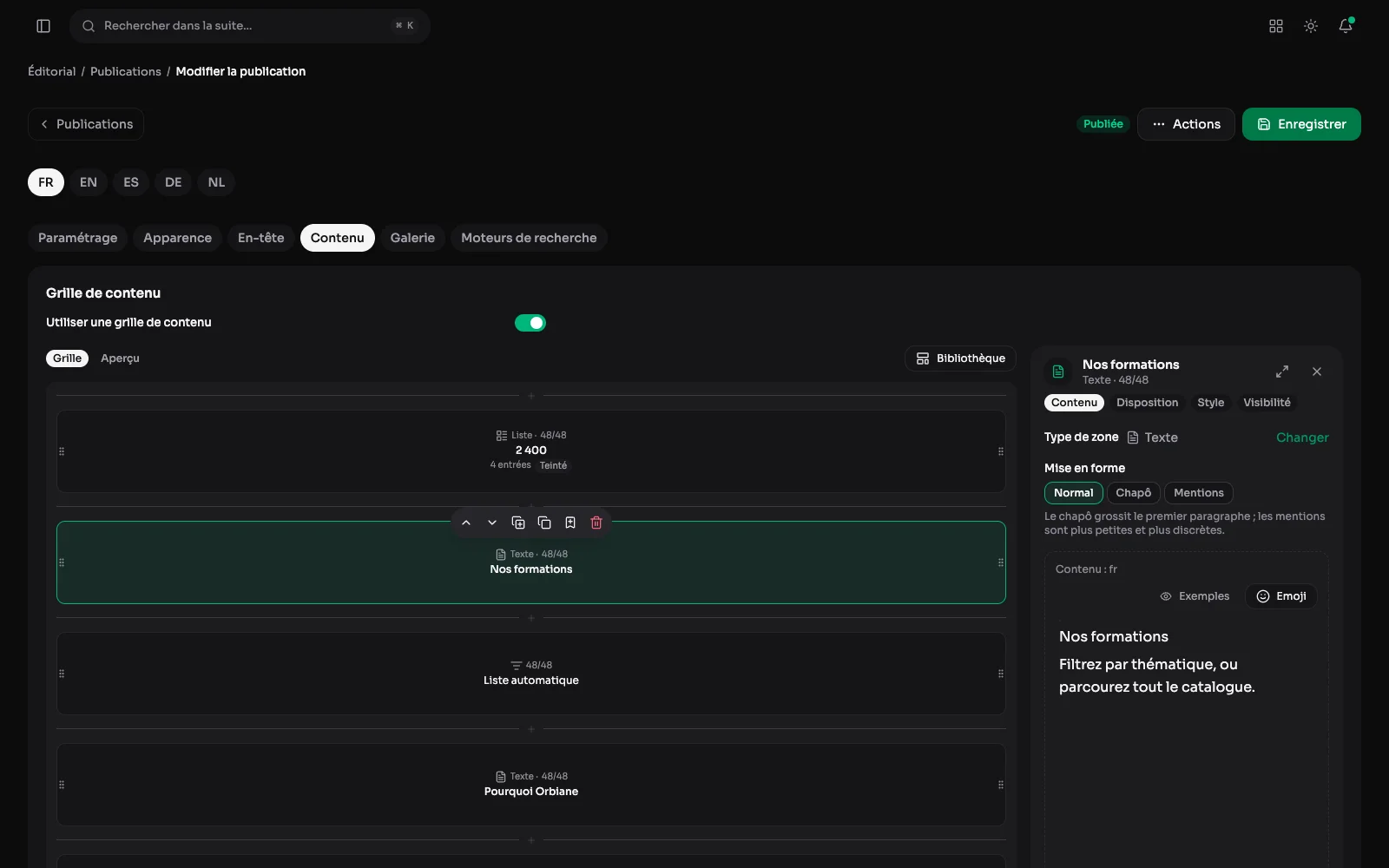Add a block between Liste automatique and Pourquoi Orbiane
Screen dimensions: 1389x868
(531, 729)
